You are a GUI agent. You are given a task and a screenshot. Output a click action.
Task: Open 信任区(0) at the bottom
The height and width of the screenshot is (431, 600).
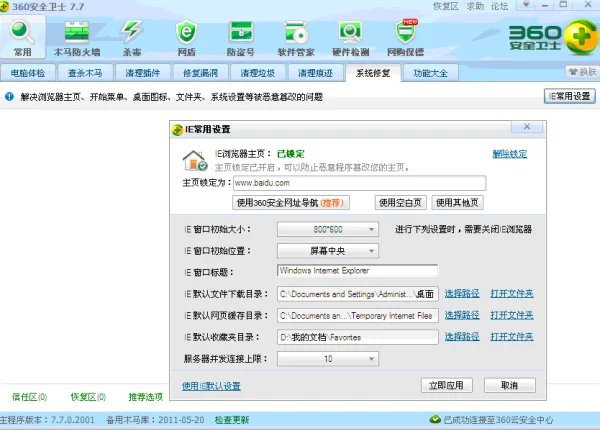pos(29,397)
